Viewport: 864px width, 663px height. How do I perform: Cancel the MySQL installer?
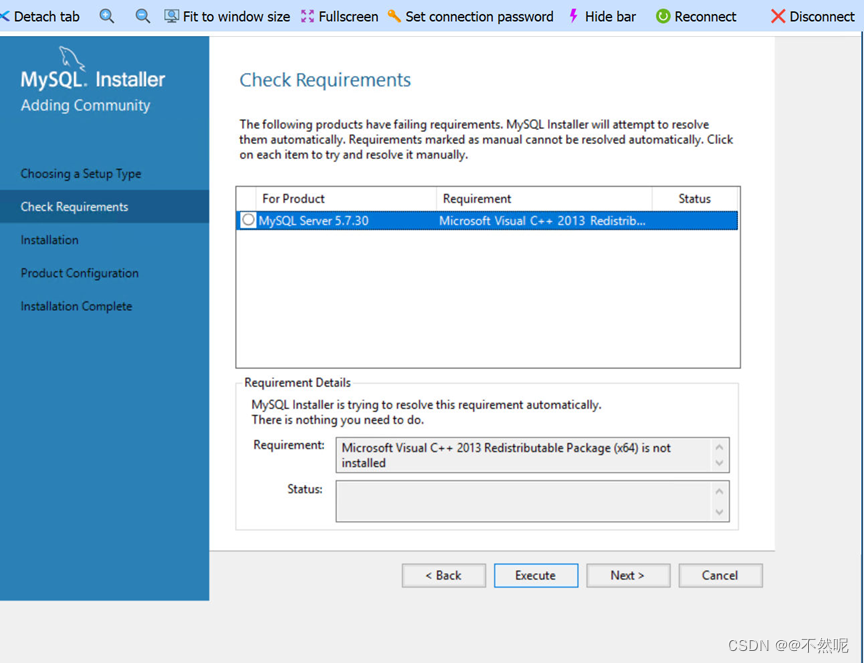(x=720, y=575)
